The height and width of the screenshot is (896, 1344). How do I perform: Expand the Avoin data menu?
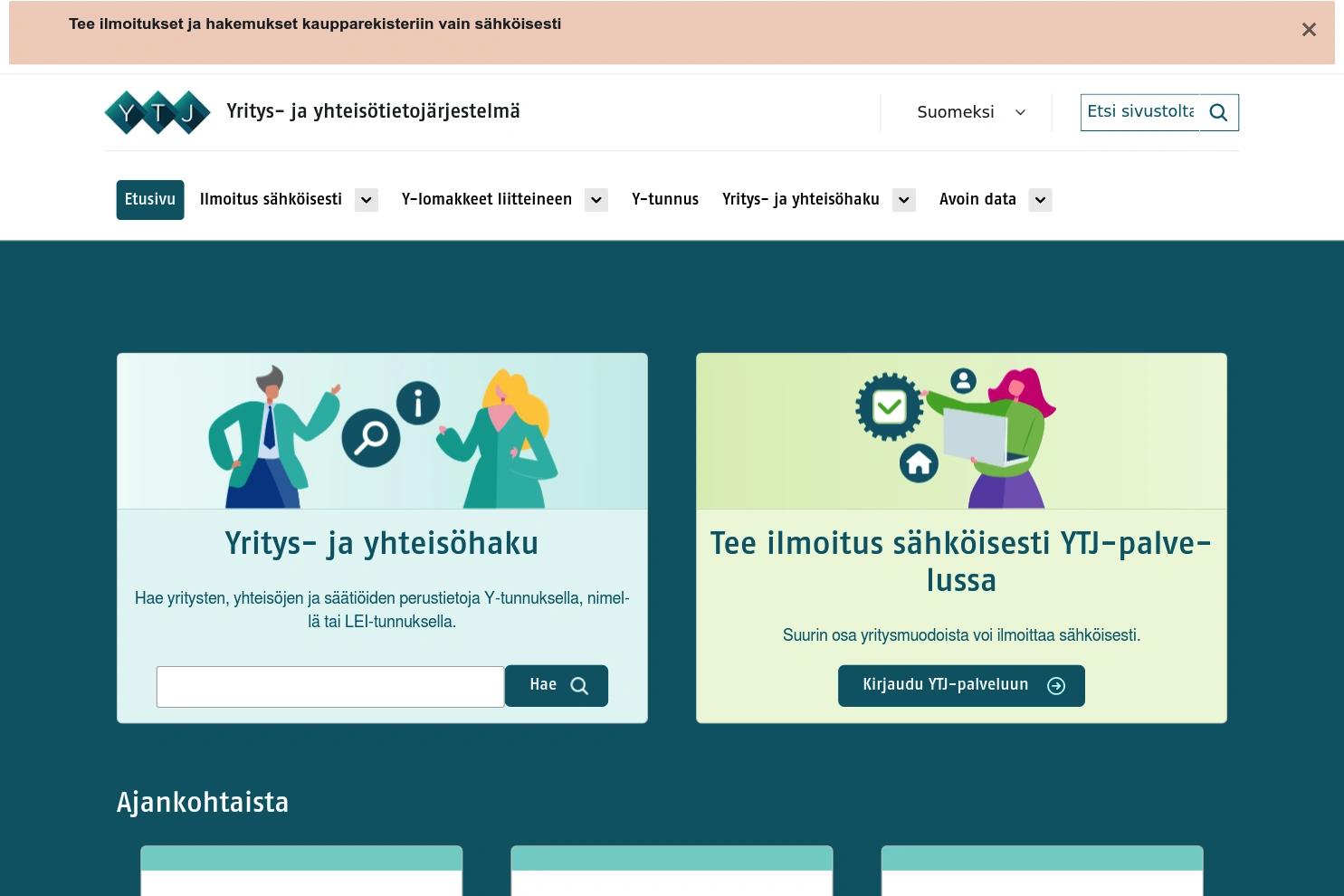point(1039,199)
